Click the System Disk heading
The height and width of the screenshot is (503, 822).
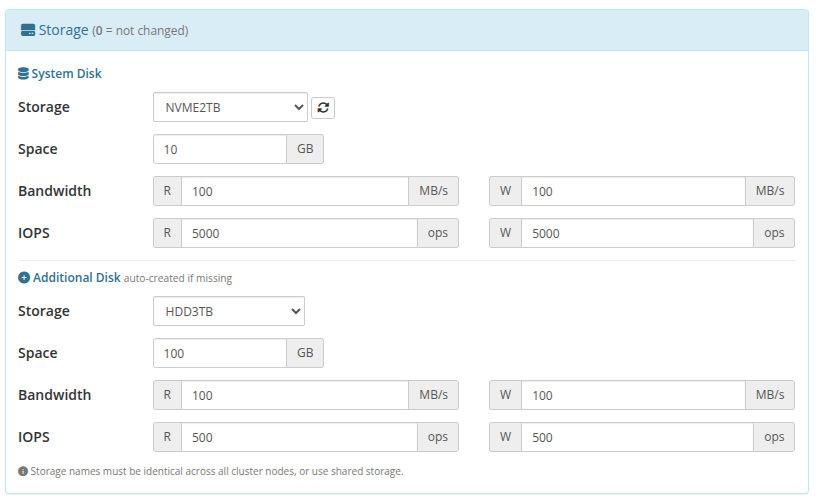(66, 74)
